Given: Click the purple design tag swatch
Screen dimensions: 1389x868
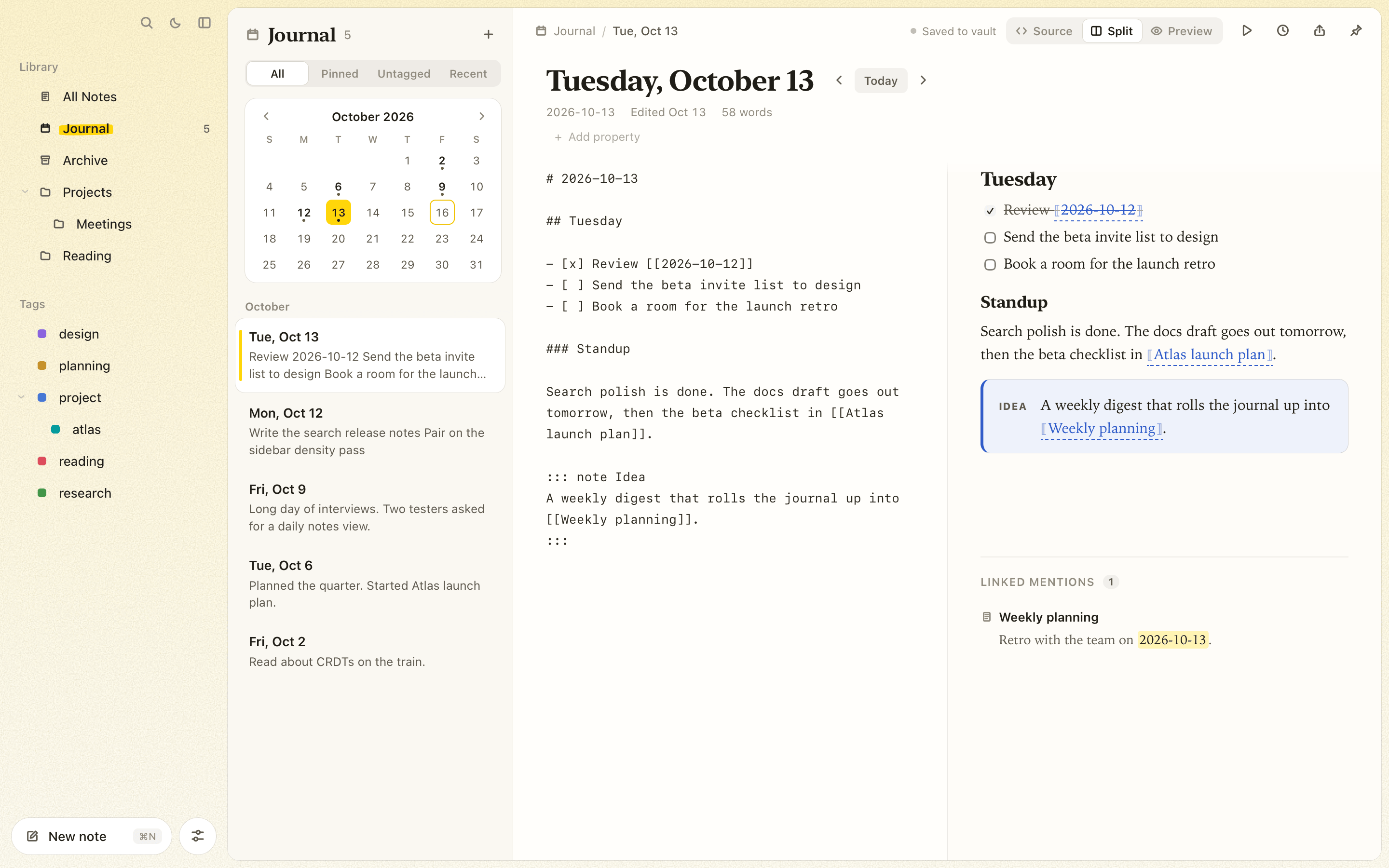Looking at the screenshot, I should (42, 334).
